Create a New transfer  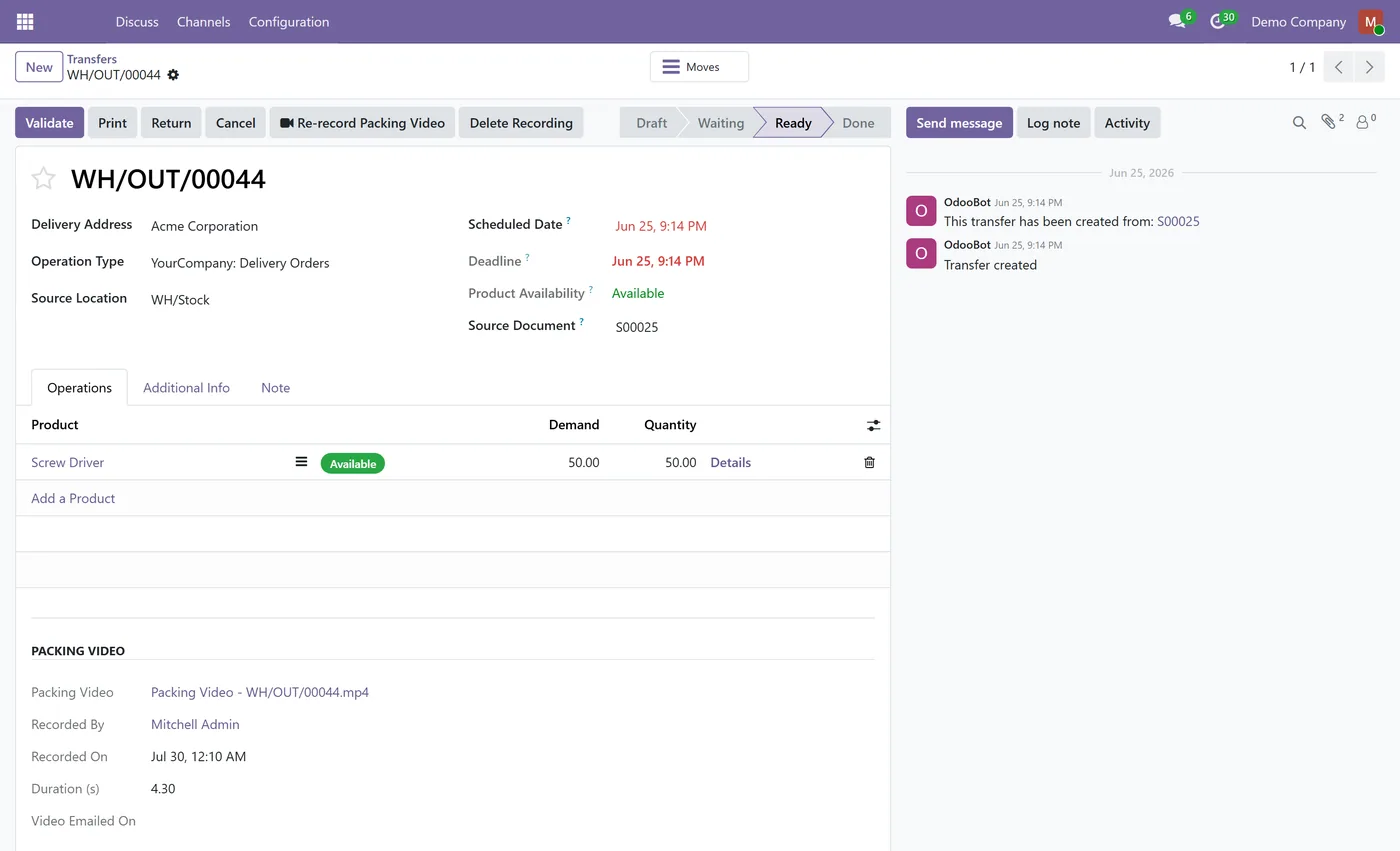pyautogui.click(x=39, y=67)
